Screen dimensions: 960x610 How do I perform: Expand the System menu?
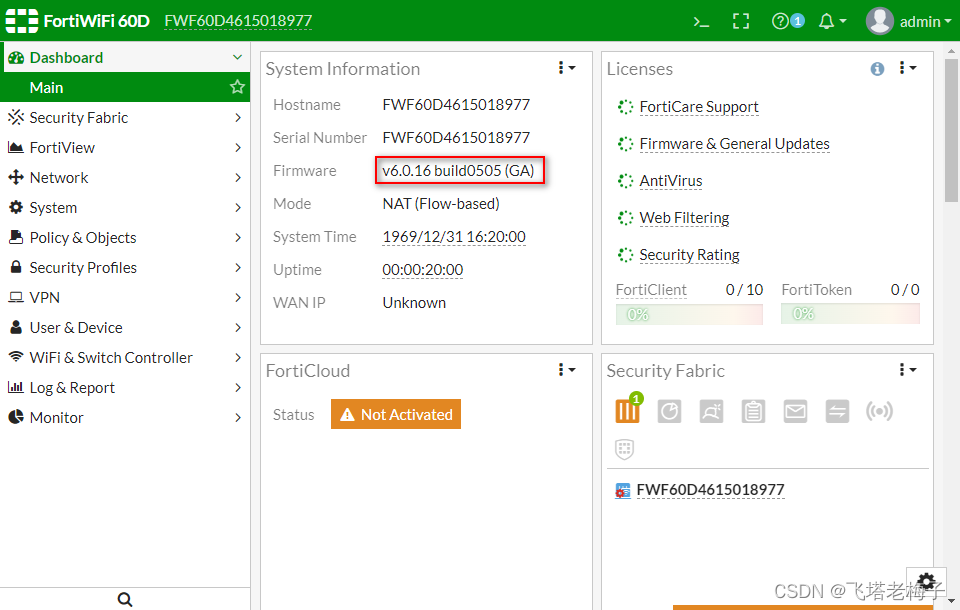tap(125, 208)
